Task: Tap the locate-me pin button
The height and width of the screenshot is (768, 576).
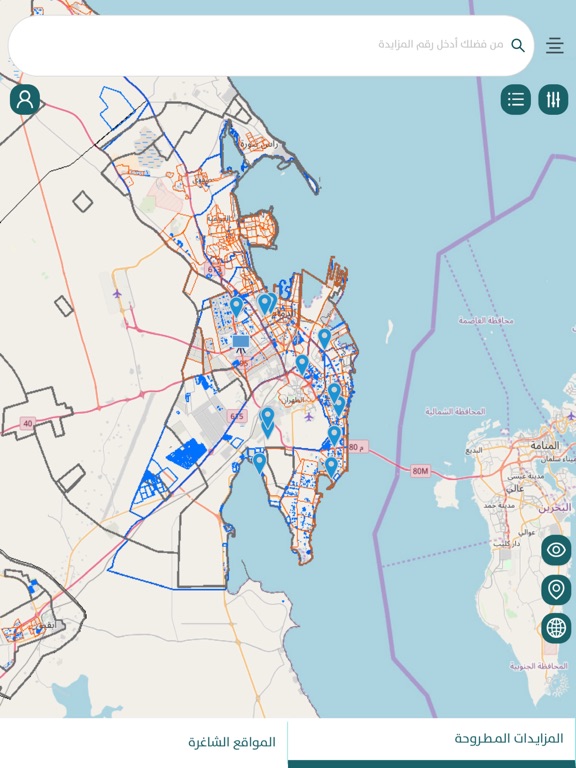Action: 556,589
